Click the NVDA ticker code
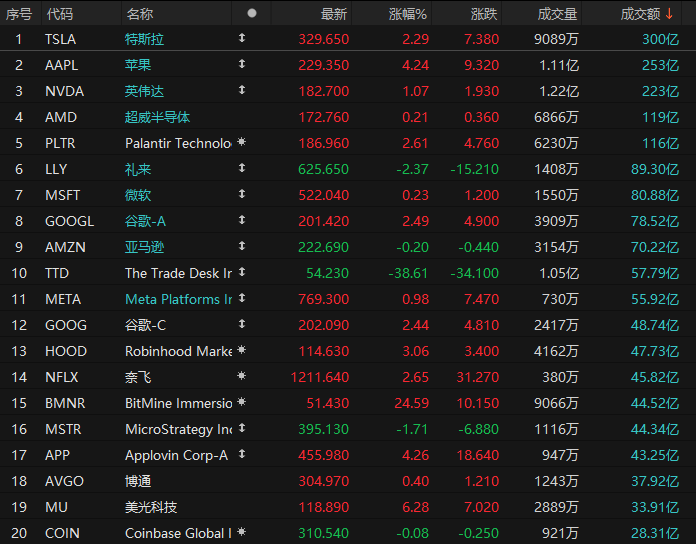This screenshot has width=696, height=544. click(x=64, y=91)
